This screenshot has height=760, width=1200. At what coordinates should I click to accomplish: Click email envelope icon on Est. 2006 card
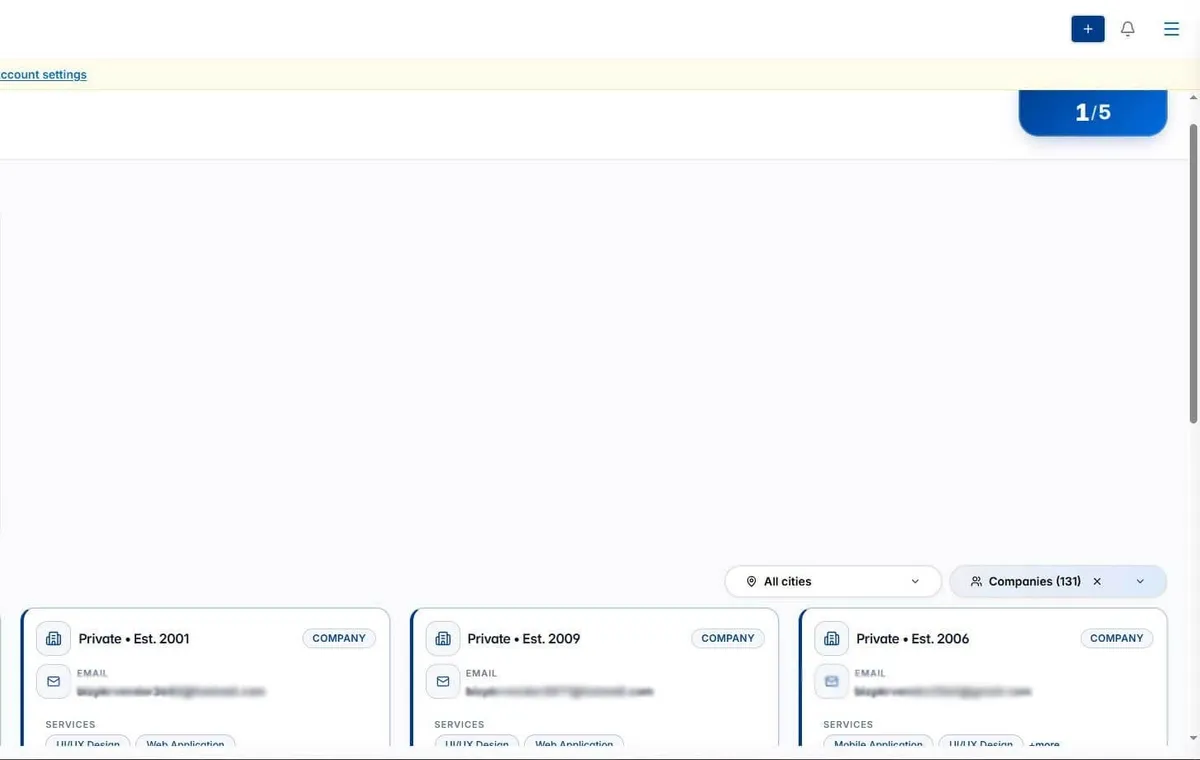point(832,681)
